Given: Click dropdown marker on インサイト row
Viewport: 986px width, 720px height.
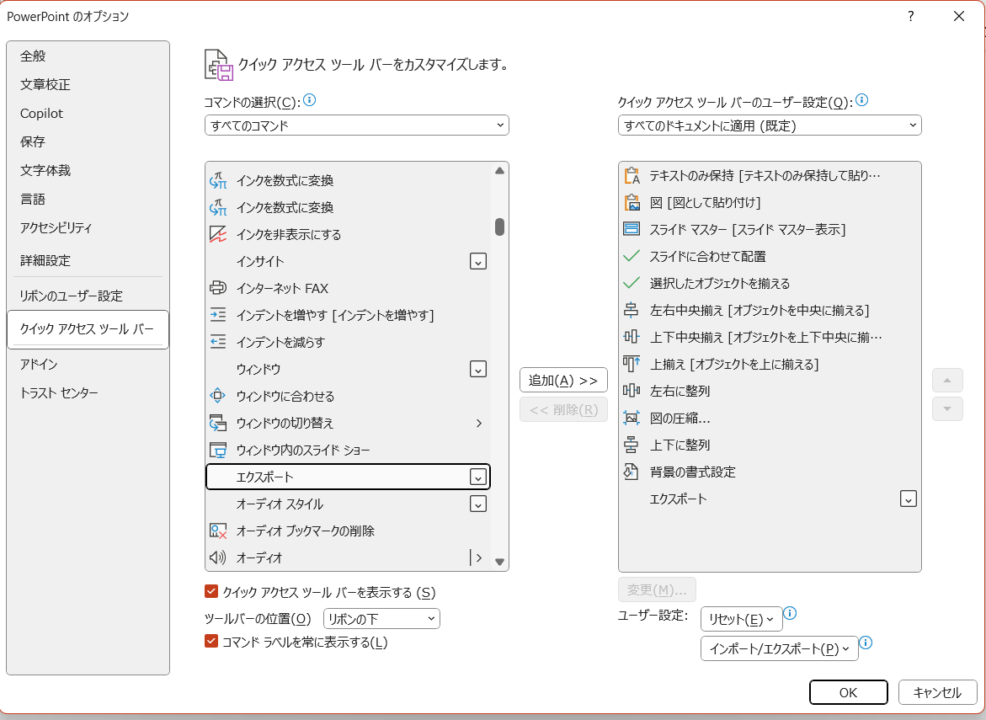Looking at the screenshot, I should click(478, 262).
